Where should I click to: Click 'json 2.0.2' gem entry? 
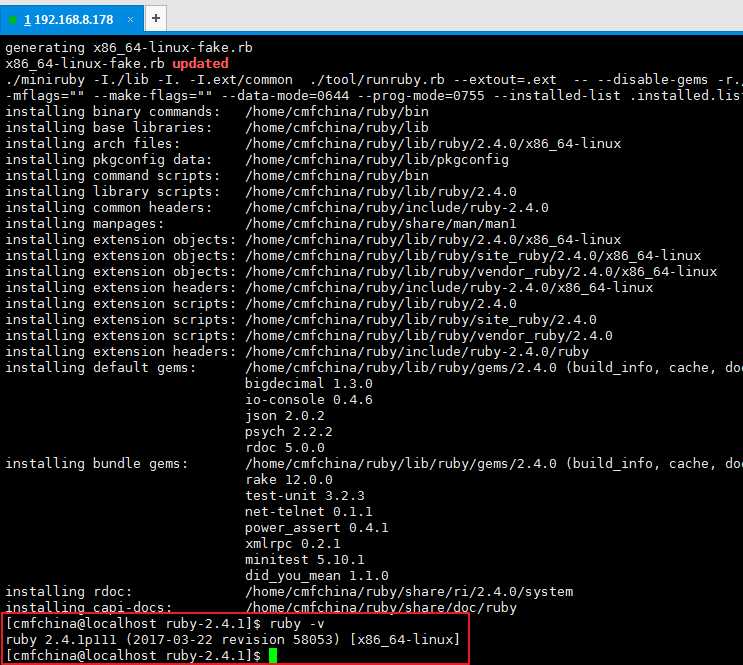(x=285, y=416)
